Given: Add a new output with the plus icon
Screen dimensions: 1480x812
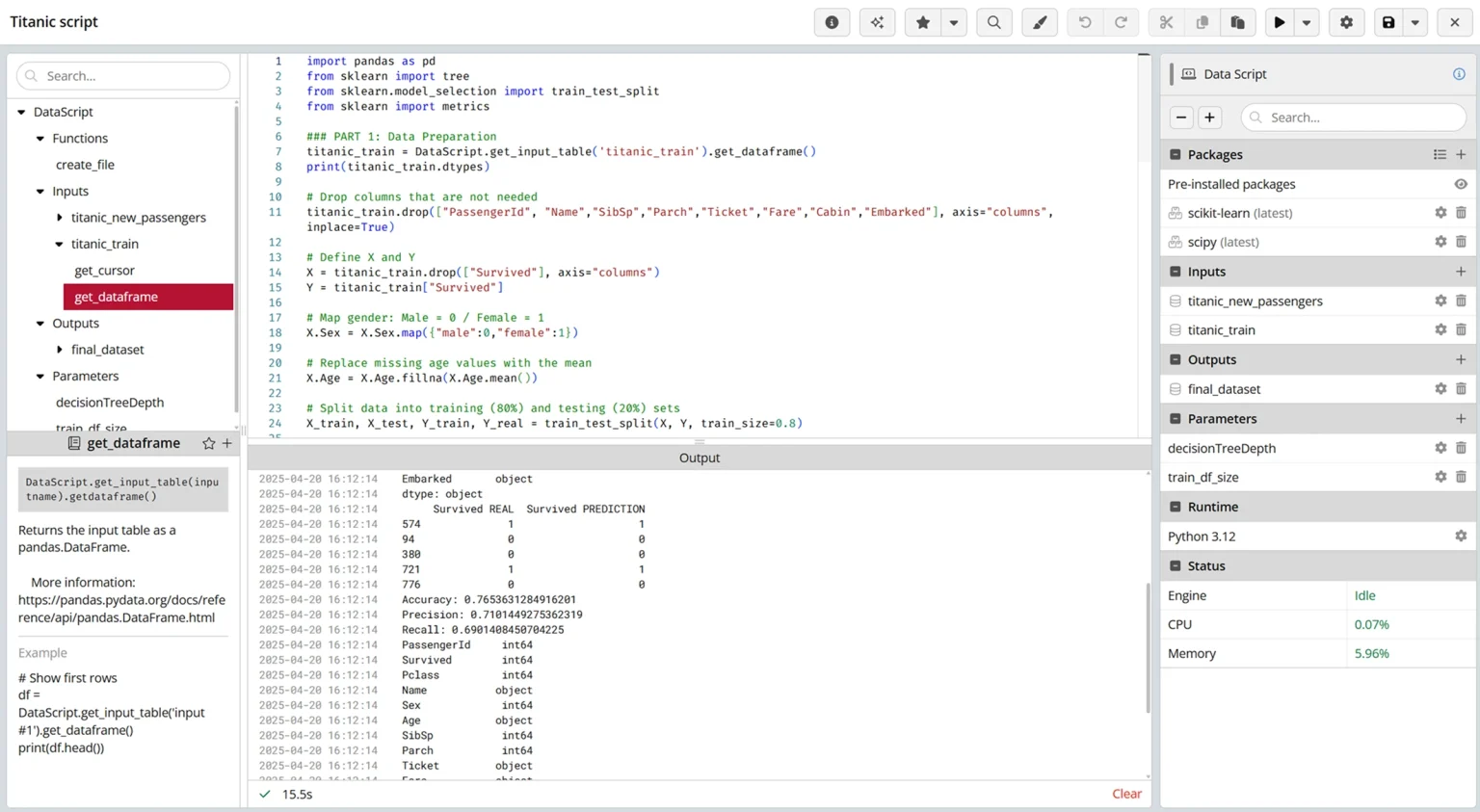Looking at the screenshot, I should (1461, 359).
